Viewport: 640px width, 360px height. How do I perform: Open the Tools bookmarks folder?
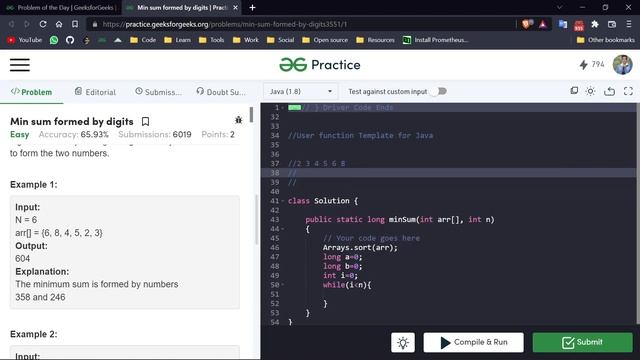211,40
